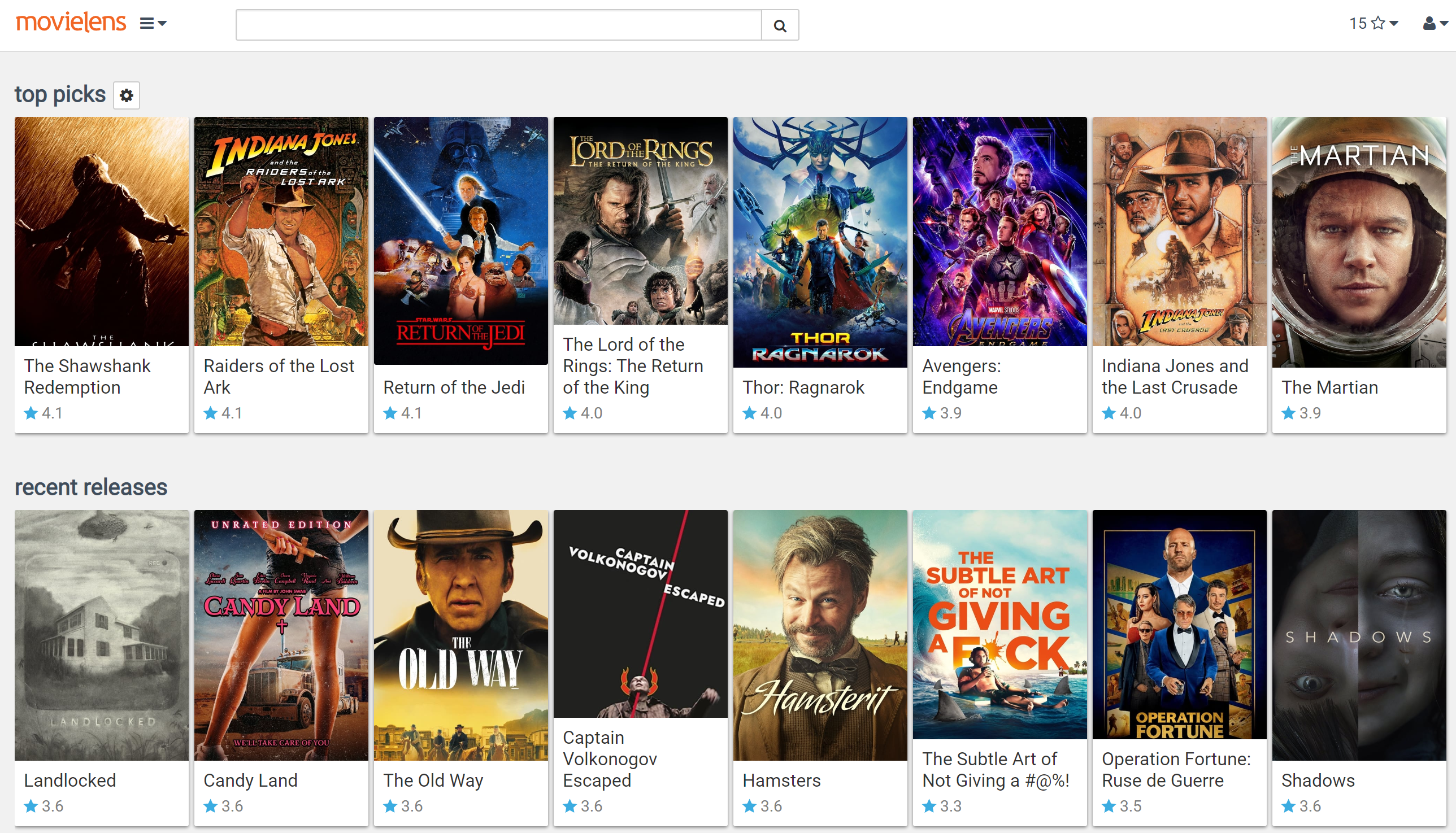This screenshot has height=833, width=1456.
Task: Open Raiders of the Lost Ark poster
Action: (x=281, y=232)
